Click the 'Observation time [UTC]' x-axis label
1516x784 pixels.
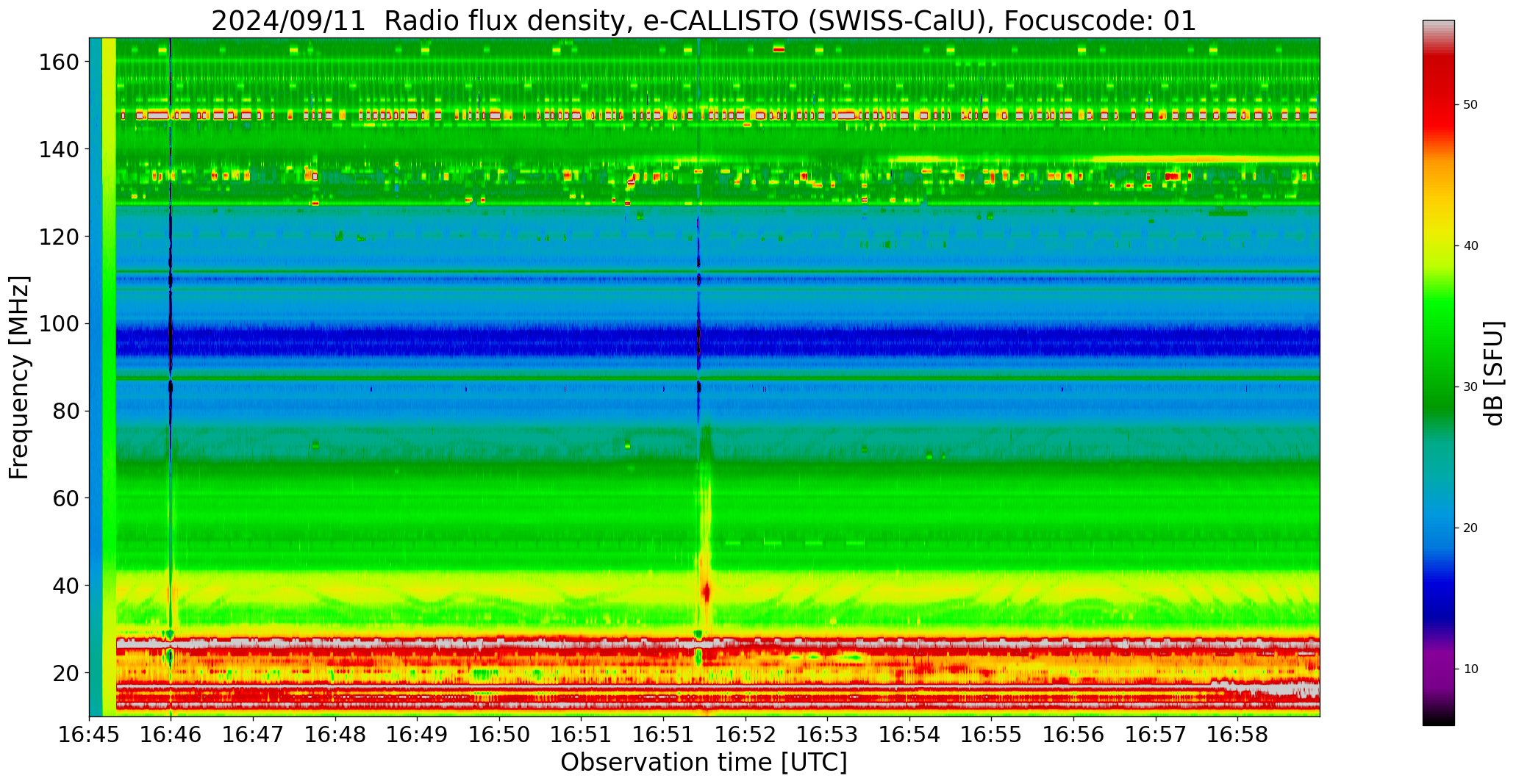[704, 762]
